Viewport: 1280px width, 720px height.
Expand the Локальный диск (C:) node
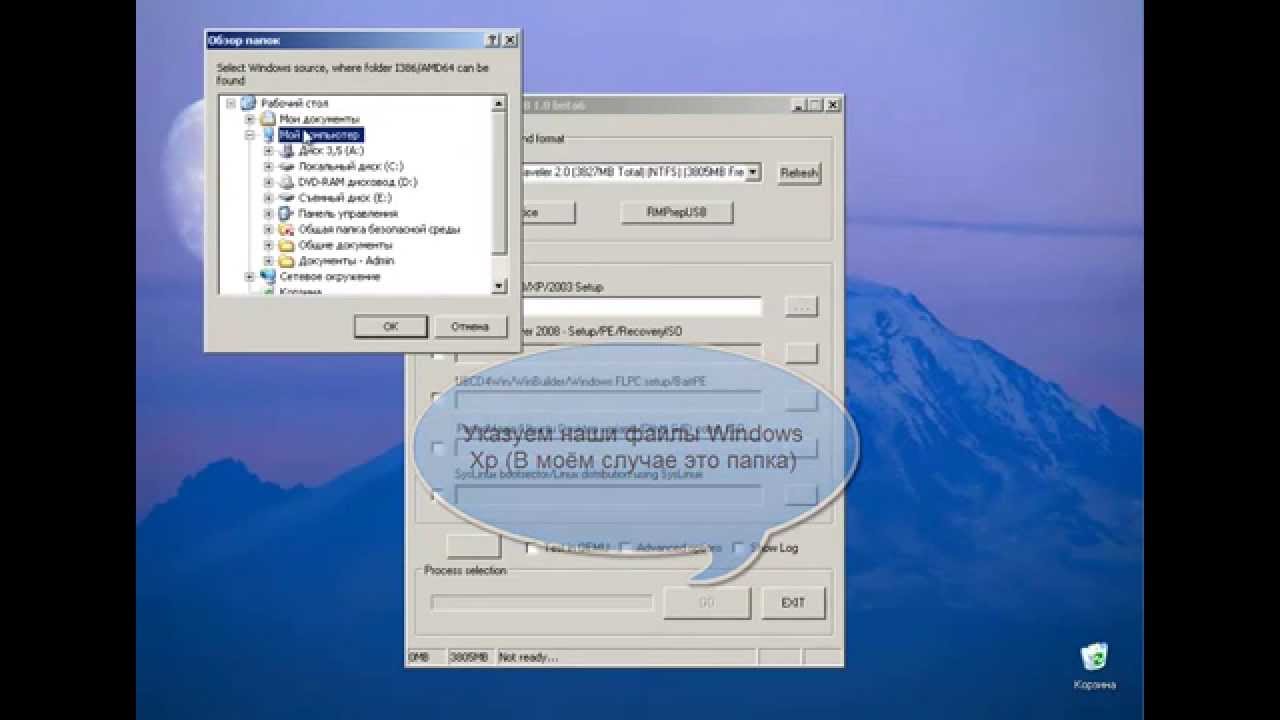[269, 167]
